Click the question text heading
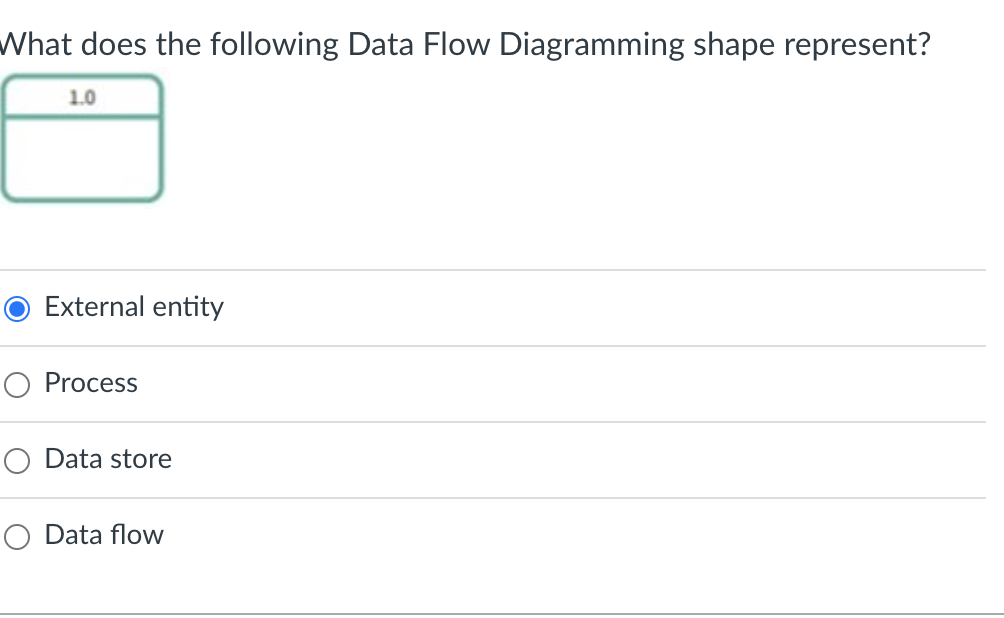The height and width of the screenshot is (618, 1004). tap(465, 44)
